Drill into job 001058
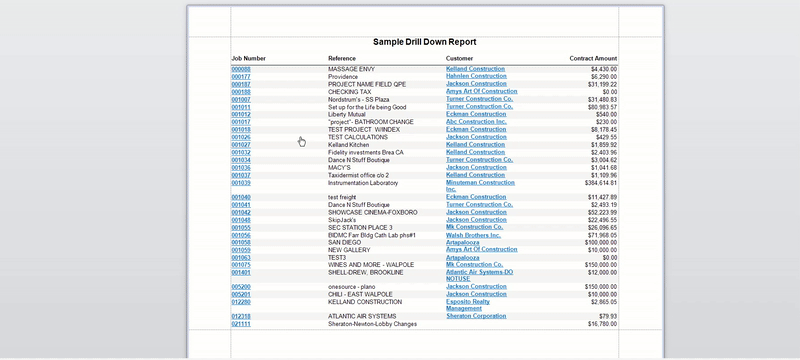 (x=241, y=243)
